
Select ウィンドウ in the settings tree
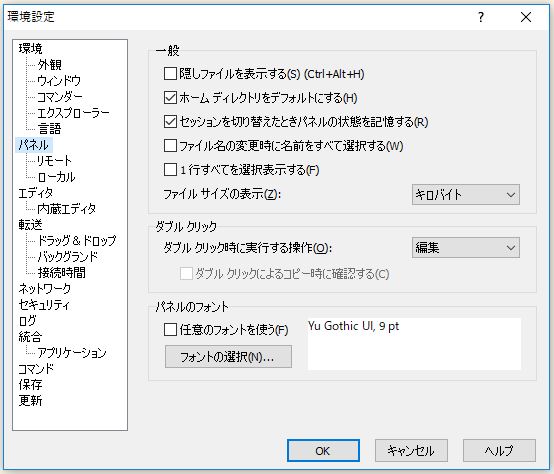pos(59,81)
